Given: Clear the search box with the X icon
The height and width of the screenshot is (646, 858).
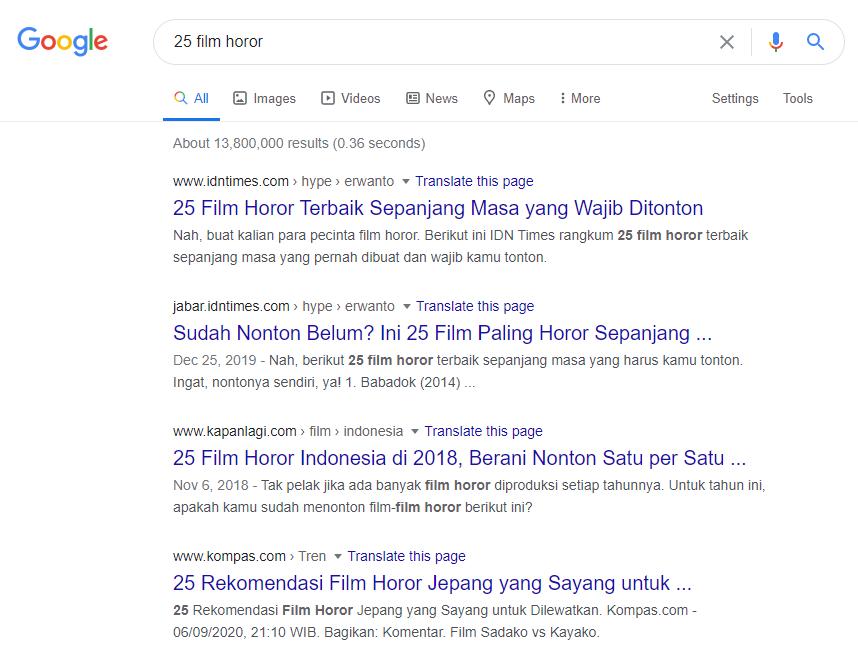Looking at the screenshot, I should pyautogui.click(x=727, y=42).
